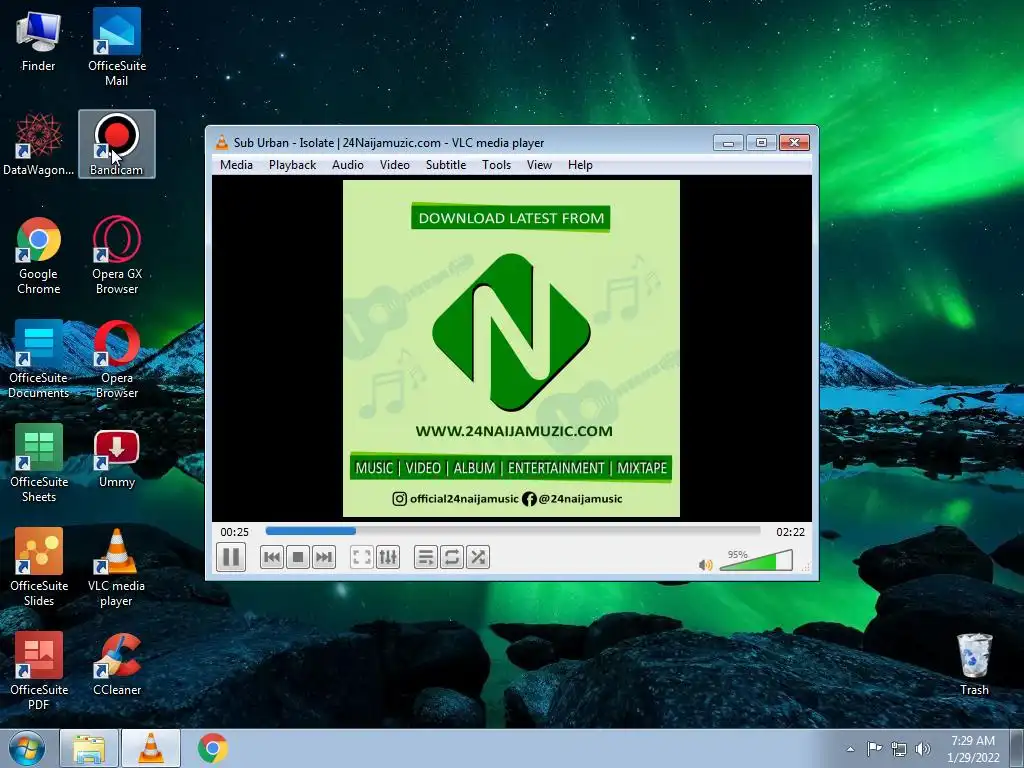
Task: Open File Explorer from taskbar
Action: point(89,749)
